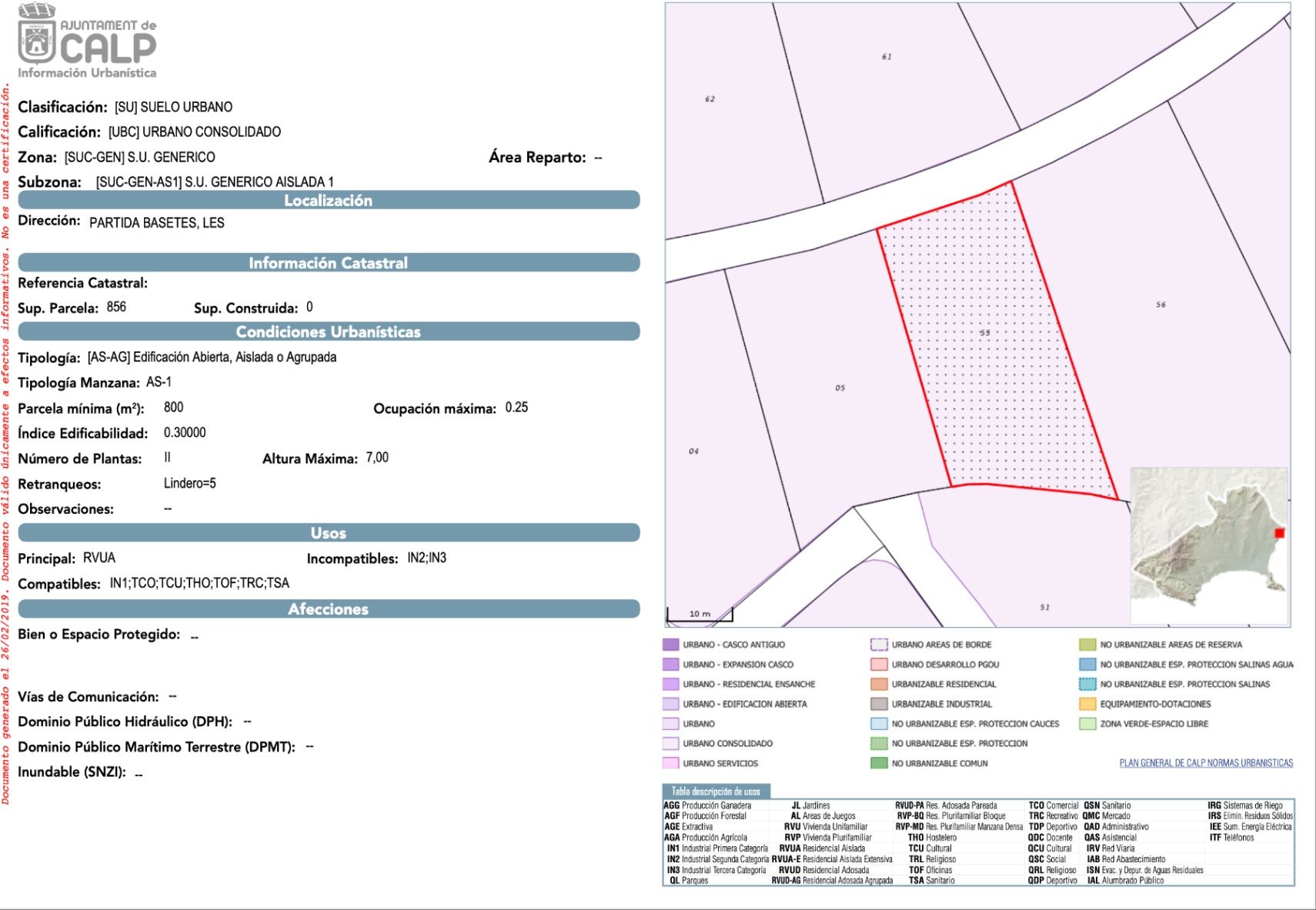Open the Plan General de Calp Normas Urbanisticas link

pos(1205,763)
